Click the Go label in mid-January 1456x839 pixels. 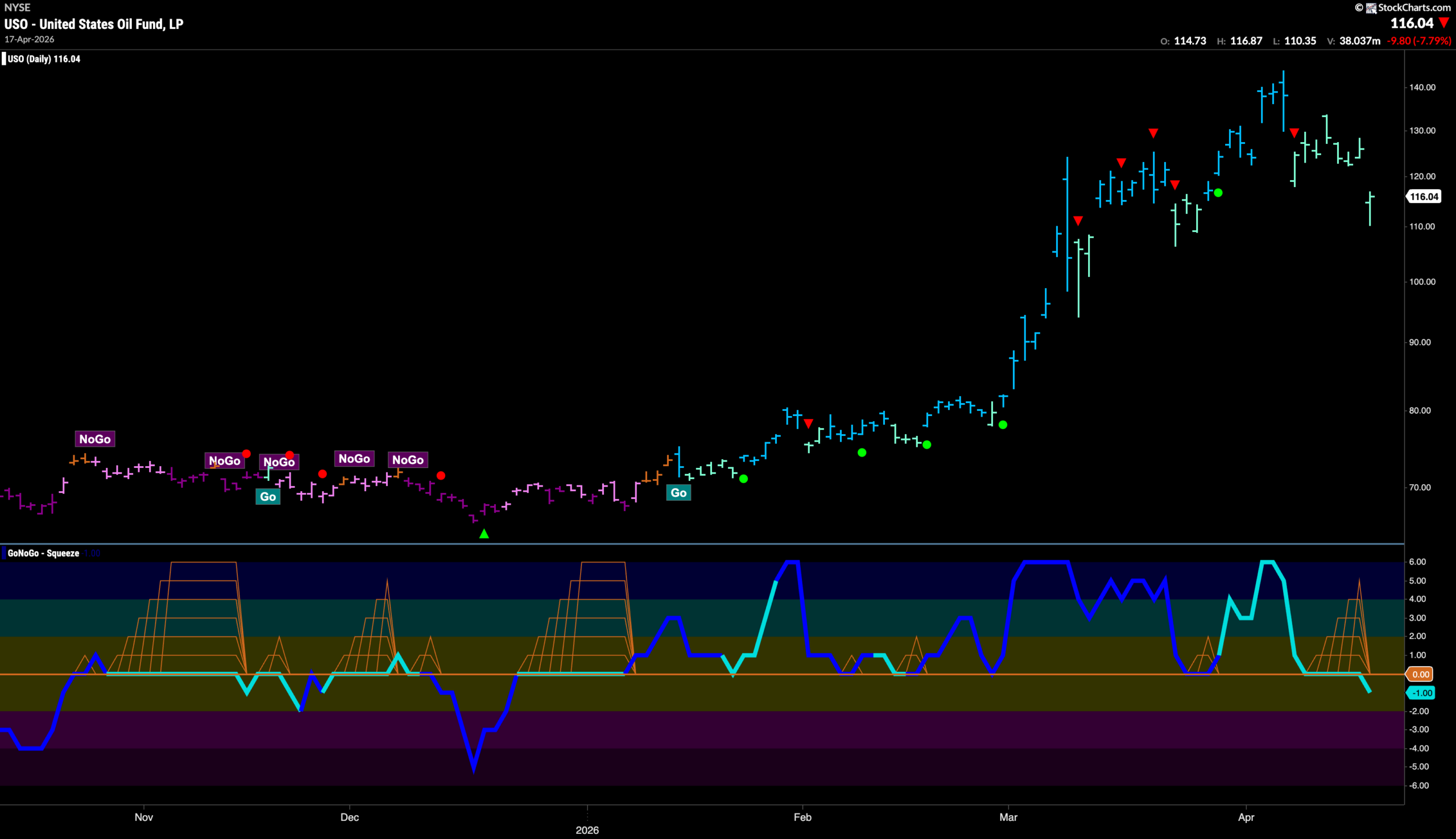(x=679, y=493)
